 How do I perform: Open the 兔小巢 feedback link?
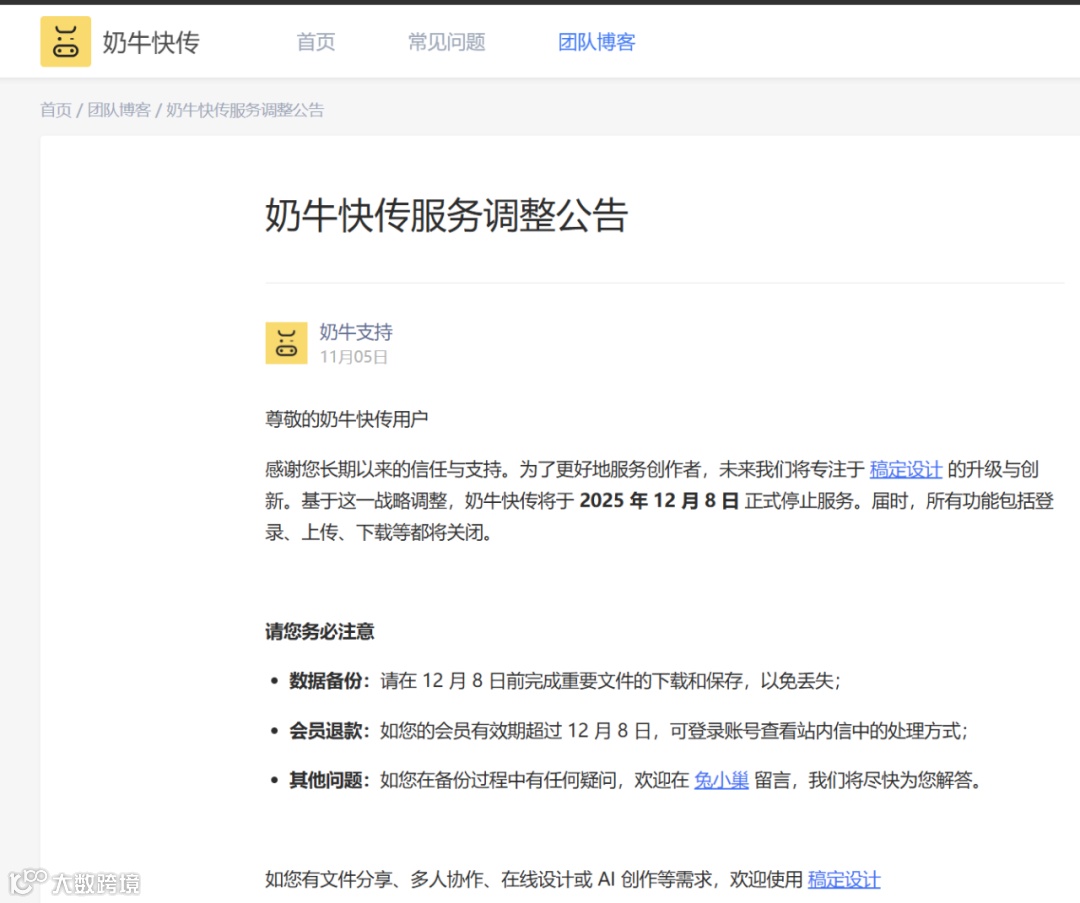[721, 780]
